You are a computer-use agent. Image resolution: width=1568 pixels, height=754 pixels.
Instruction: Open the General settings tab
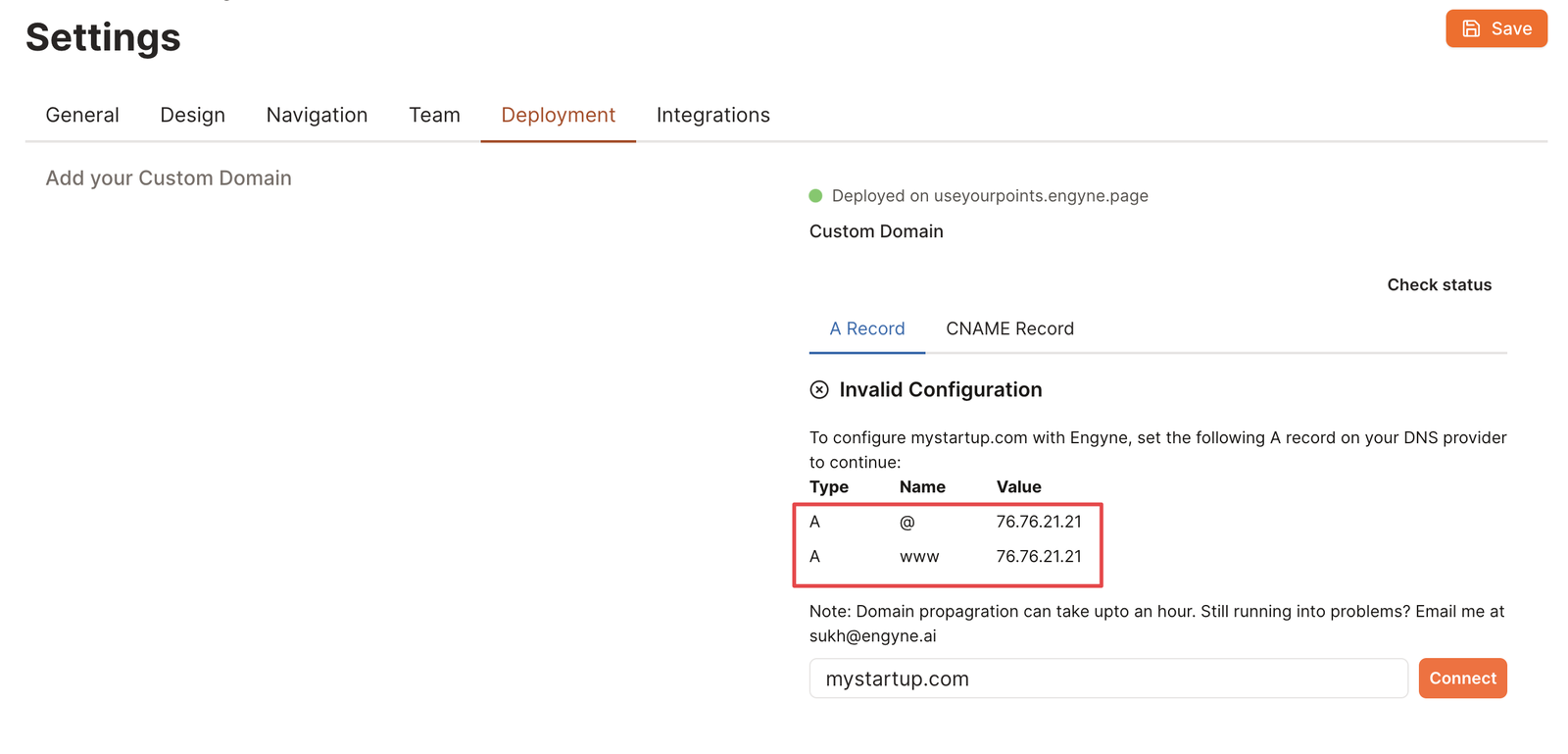82,115
